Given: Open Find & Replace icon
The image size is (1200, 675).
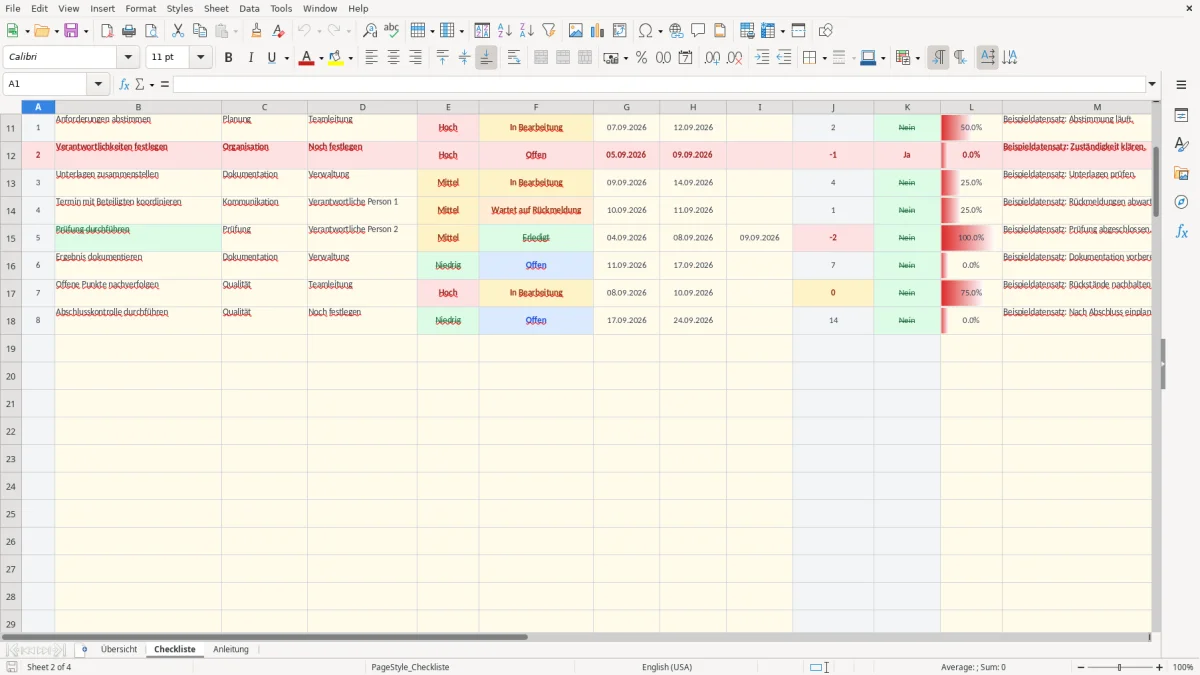Looking at the screenshot, I should pyautogui.click(x=370, y=31).
